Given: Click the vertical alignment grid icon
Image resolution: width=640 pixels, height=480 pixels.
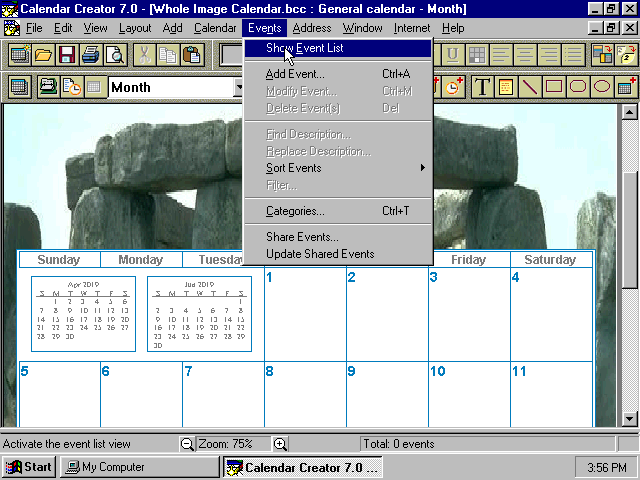Looking at the screenshot, I should 477,54.
